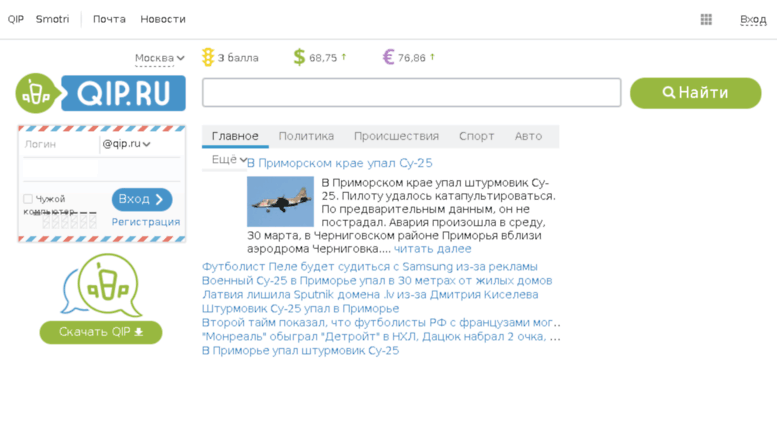Open the apps grid icon
Image resolution: width=777 pixels, height=423 pixels.
click(x=706, y=19)
